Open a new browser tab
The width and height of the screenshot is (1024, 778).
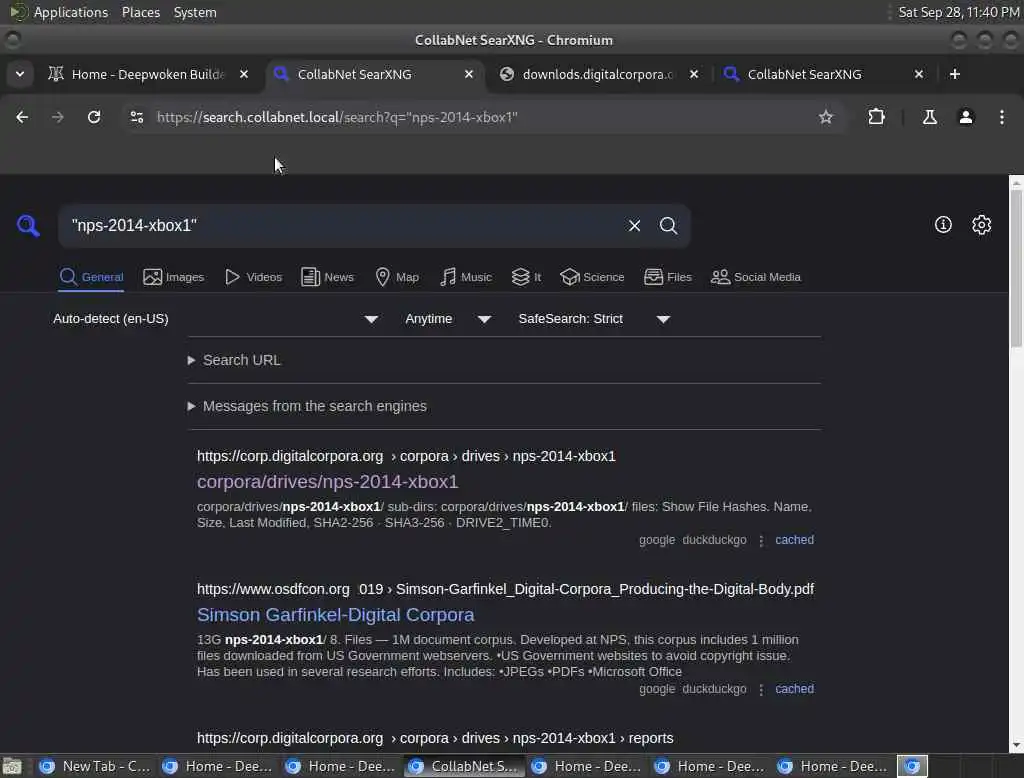coord(955,74)
